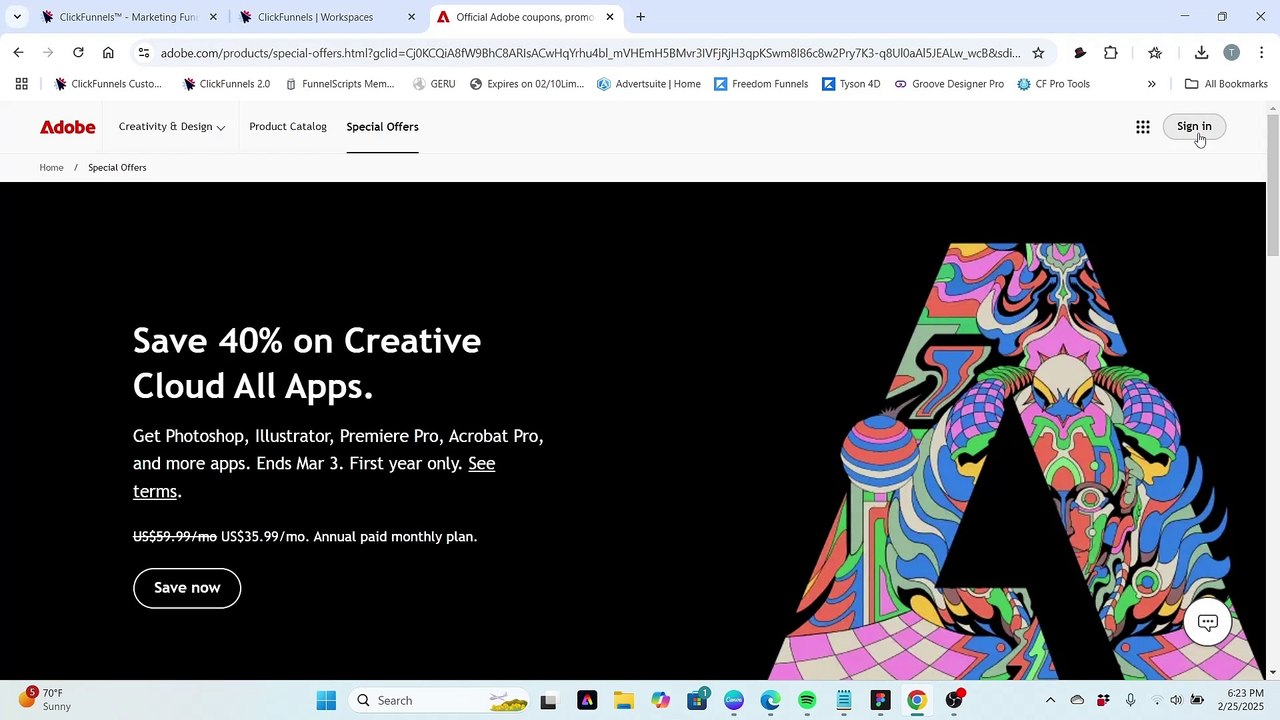Reload the page with the refresh icon
This screenshot has height=720, width=1280.
78,53
